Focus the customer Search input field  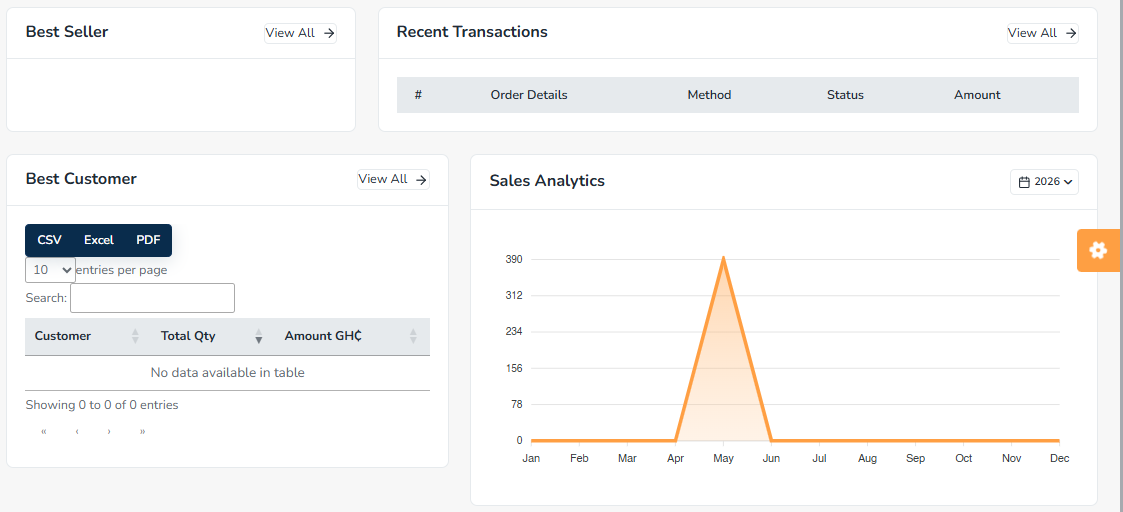[x=153, y=298]
